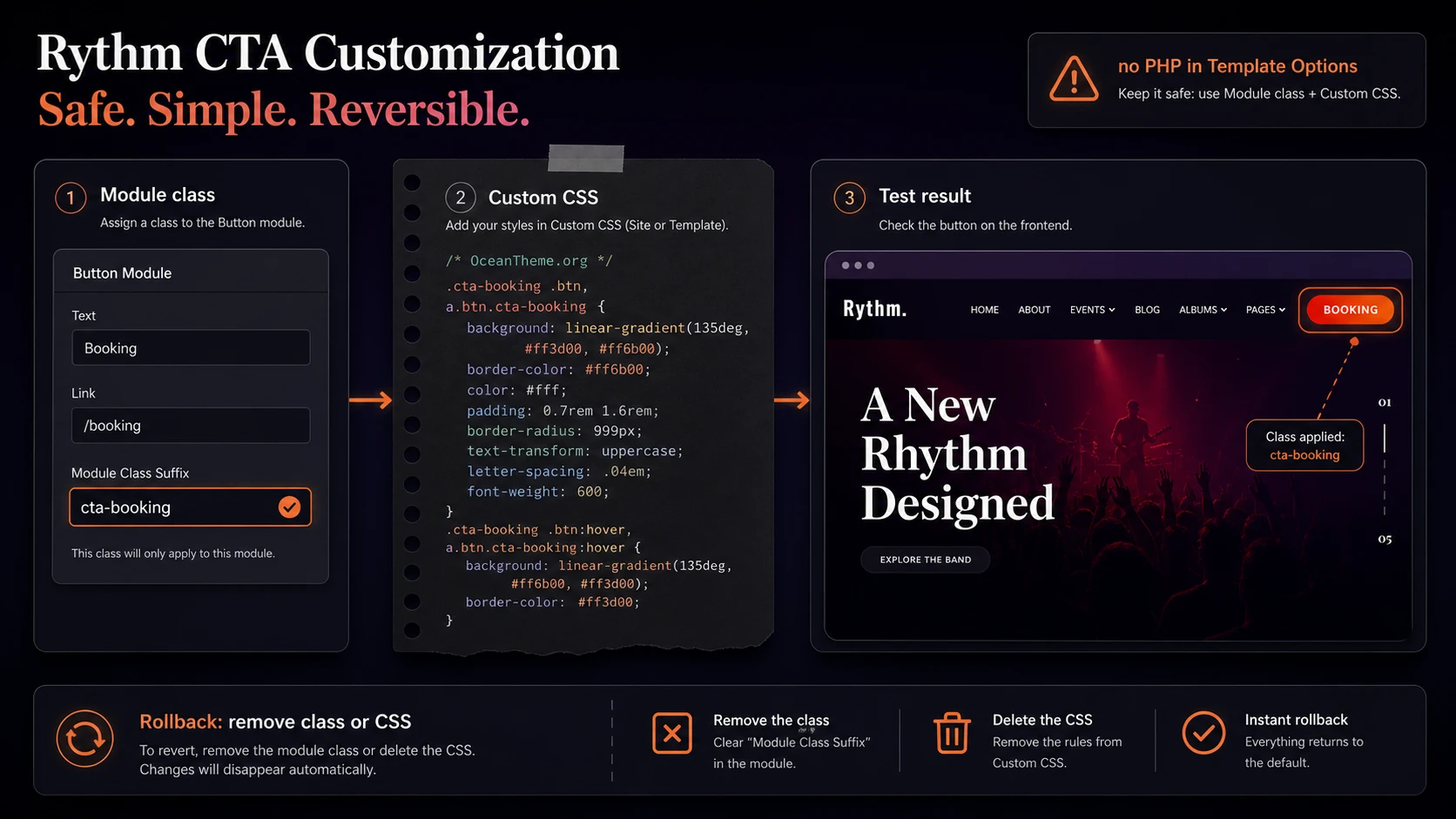Click the font-weight: 600; code line

click(x=537, y=492)
